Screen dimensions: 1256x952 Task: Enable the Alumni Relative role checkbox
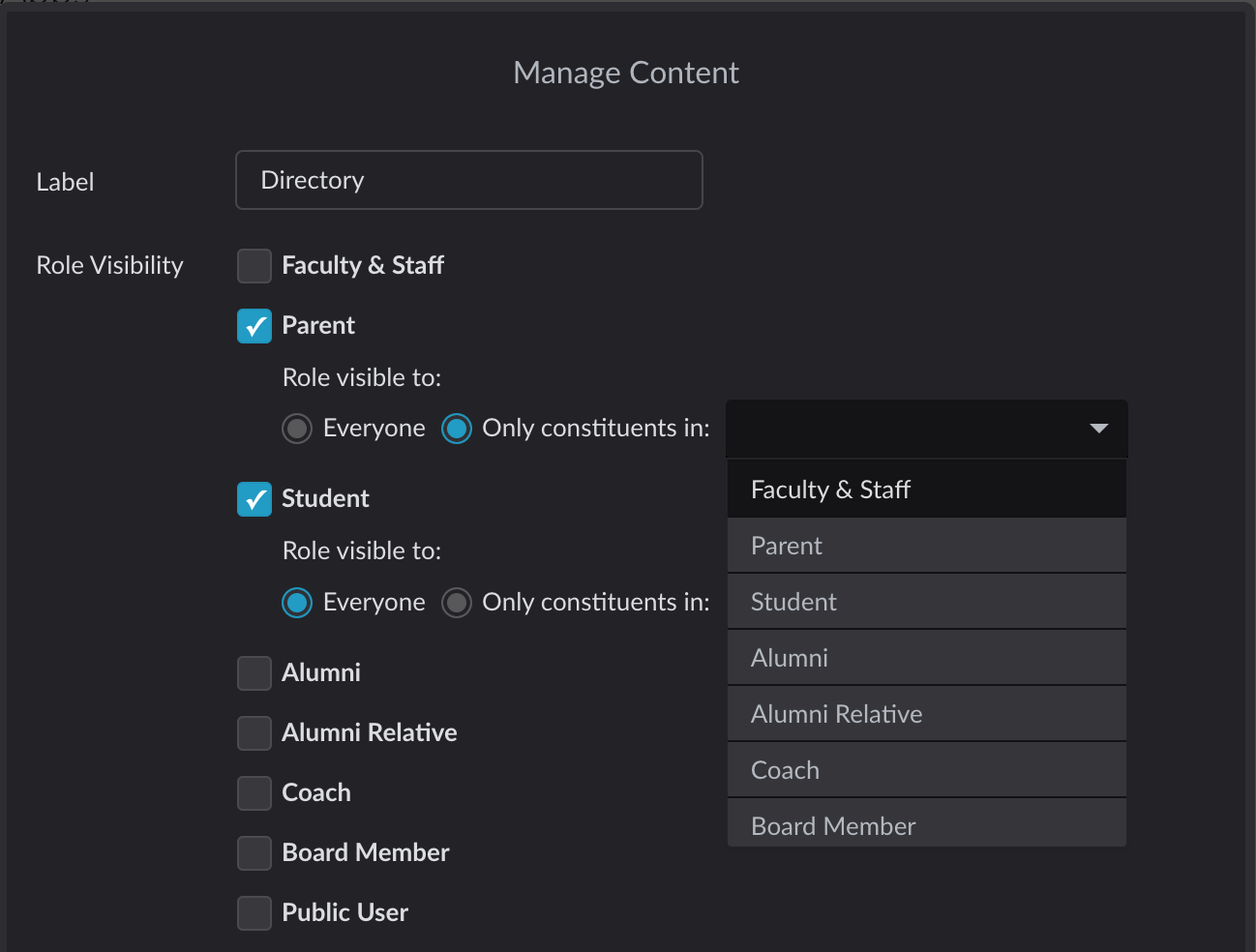(x=254, y=733)
